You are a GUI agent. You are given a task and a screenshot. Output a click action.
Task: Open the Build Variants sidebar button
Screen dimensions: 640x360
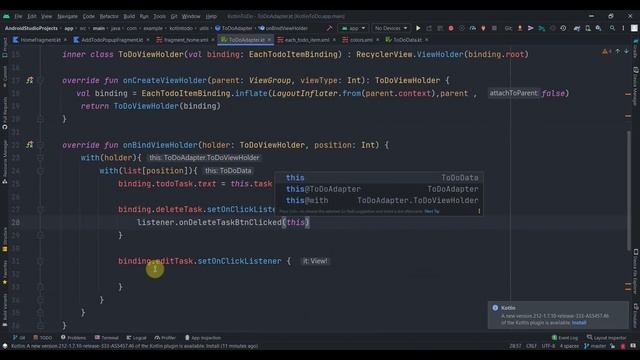[x=4, y=310]
